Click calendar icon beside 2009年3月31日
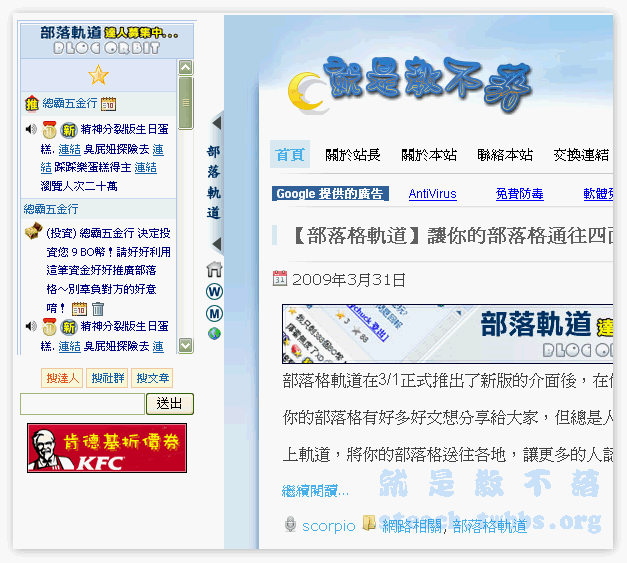This screenshot has width=627, height=563. point(280,278)
